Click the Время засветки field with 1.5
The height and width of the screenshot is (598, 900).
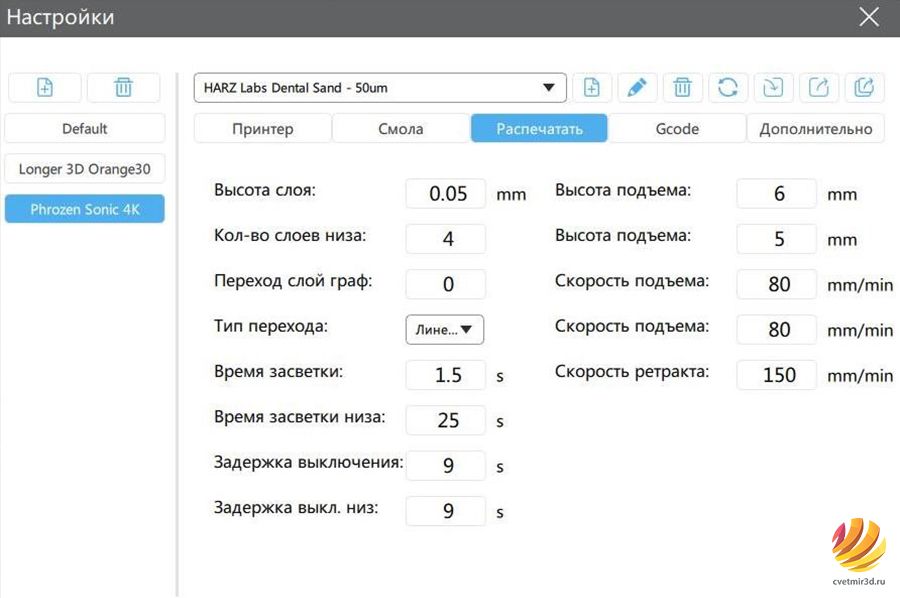446,375
